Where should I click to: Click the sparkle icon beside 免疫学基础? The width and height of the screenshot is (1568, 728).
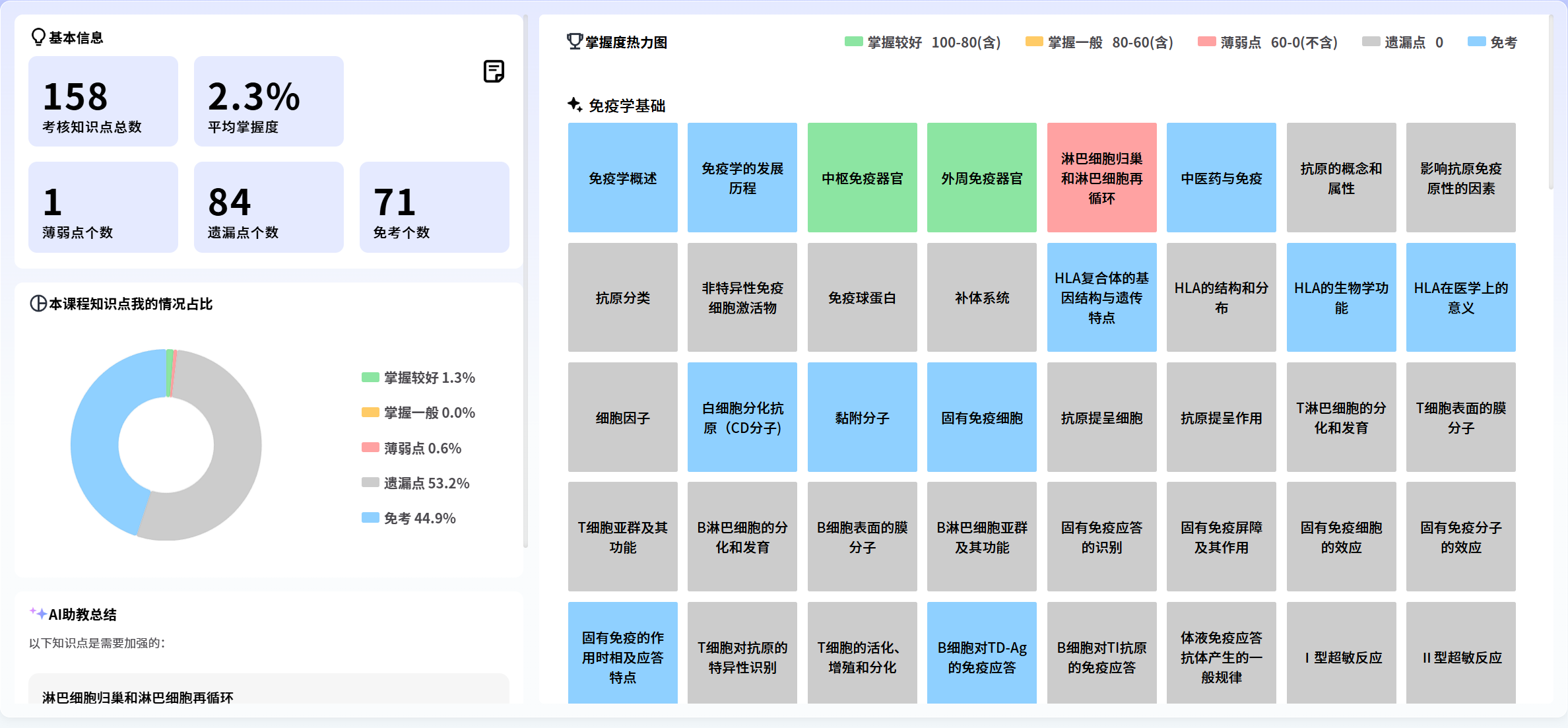pos(573,104)
